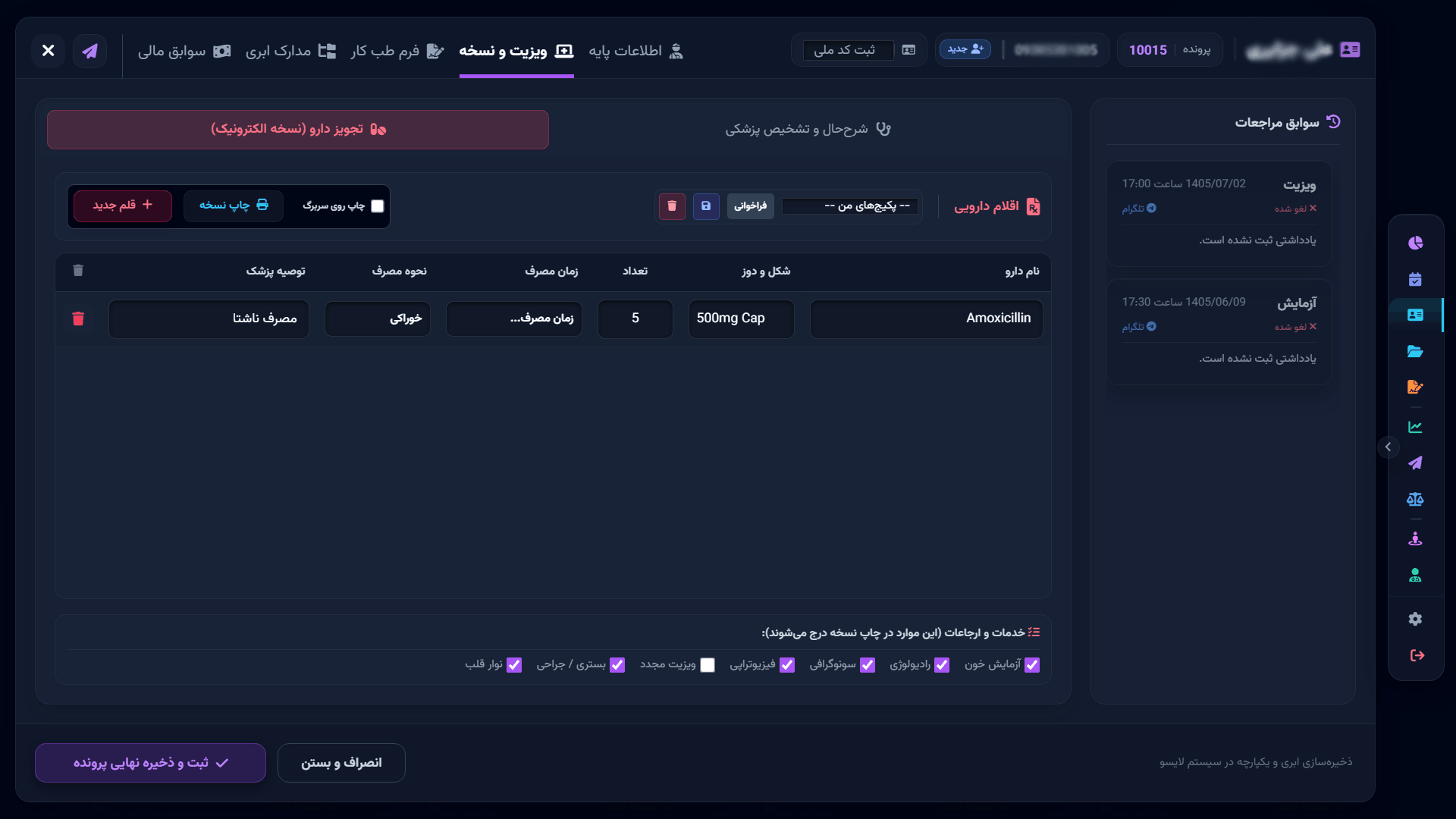This screenshot has width=1456, height=819.
Task: Open the calendar icon in the sidebar
Action: coord(1415,279)
